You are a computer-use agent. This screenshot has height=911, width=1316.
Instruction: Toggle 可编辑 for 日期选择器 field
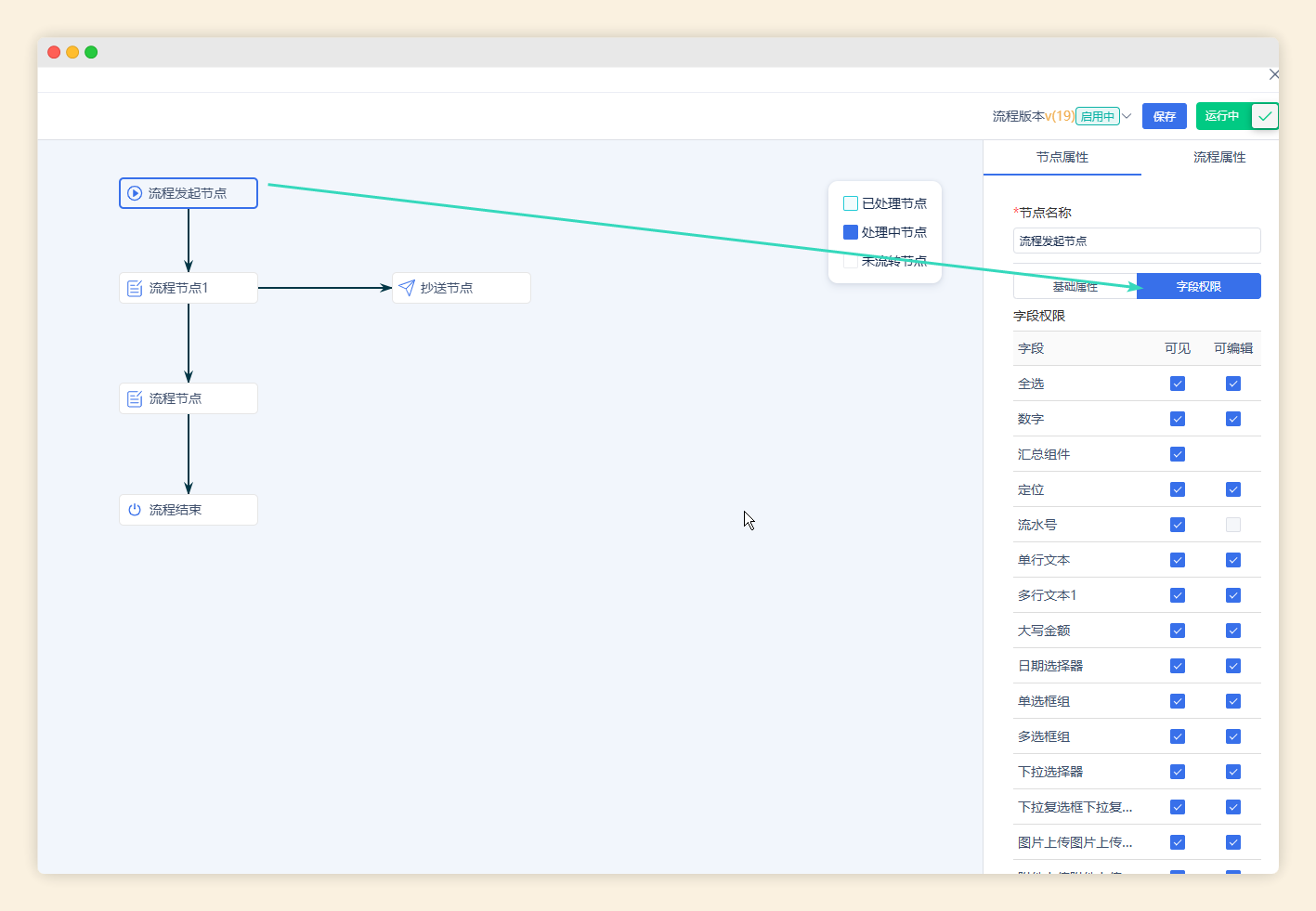(x=1232, y=666)
